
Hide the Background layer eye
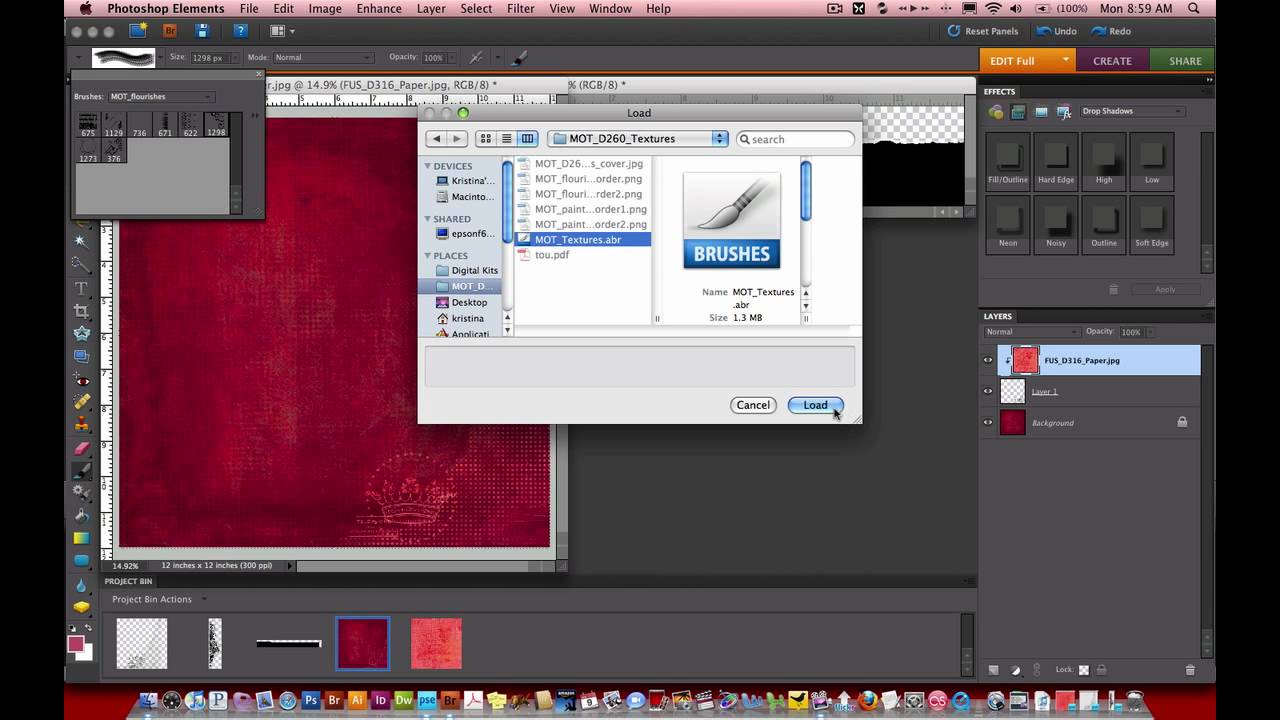[988, 422]
